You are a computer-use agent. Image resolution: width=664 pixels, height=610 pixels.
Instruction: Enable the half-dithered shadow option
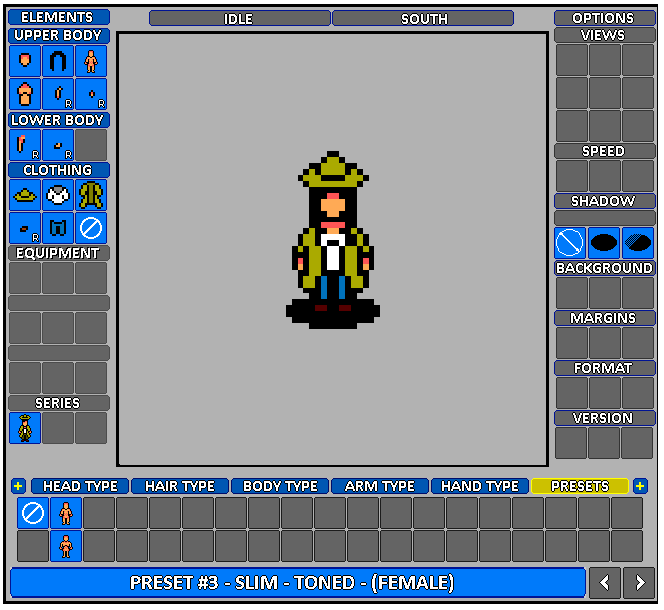click(638, 243)
